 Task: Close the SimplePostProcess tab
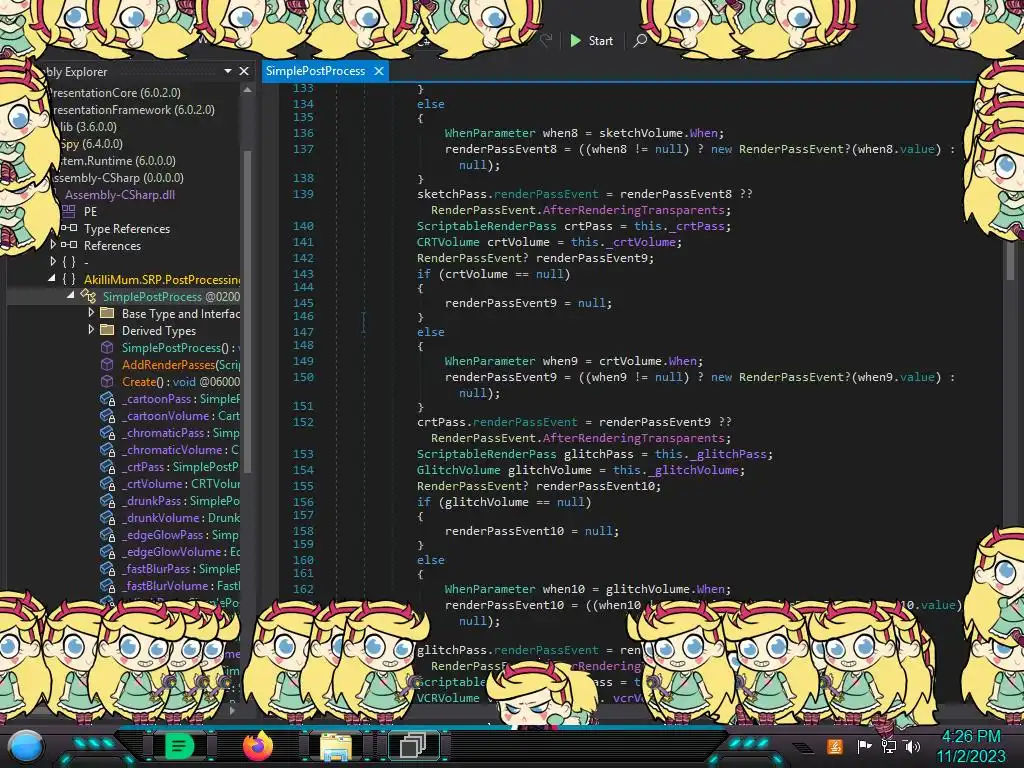click(x=379, y=71)
